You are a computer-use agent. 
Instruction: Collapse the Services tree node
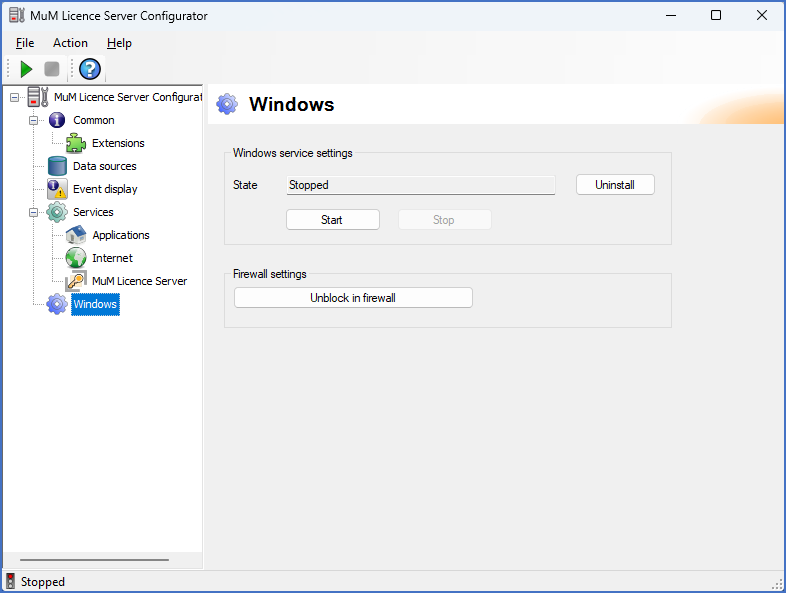(34, 213)
